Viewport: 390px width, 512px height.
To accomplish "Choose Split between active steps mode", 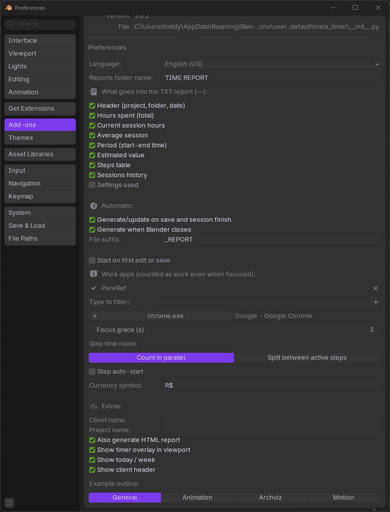I will (x=307, y=358).
